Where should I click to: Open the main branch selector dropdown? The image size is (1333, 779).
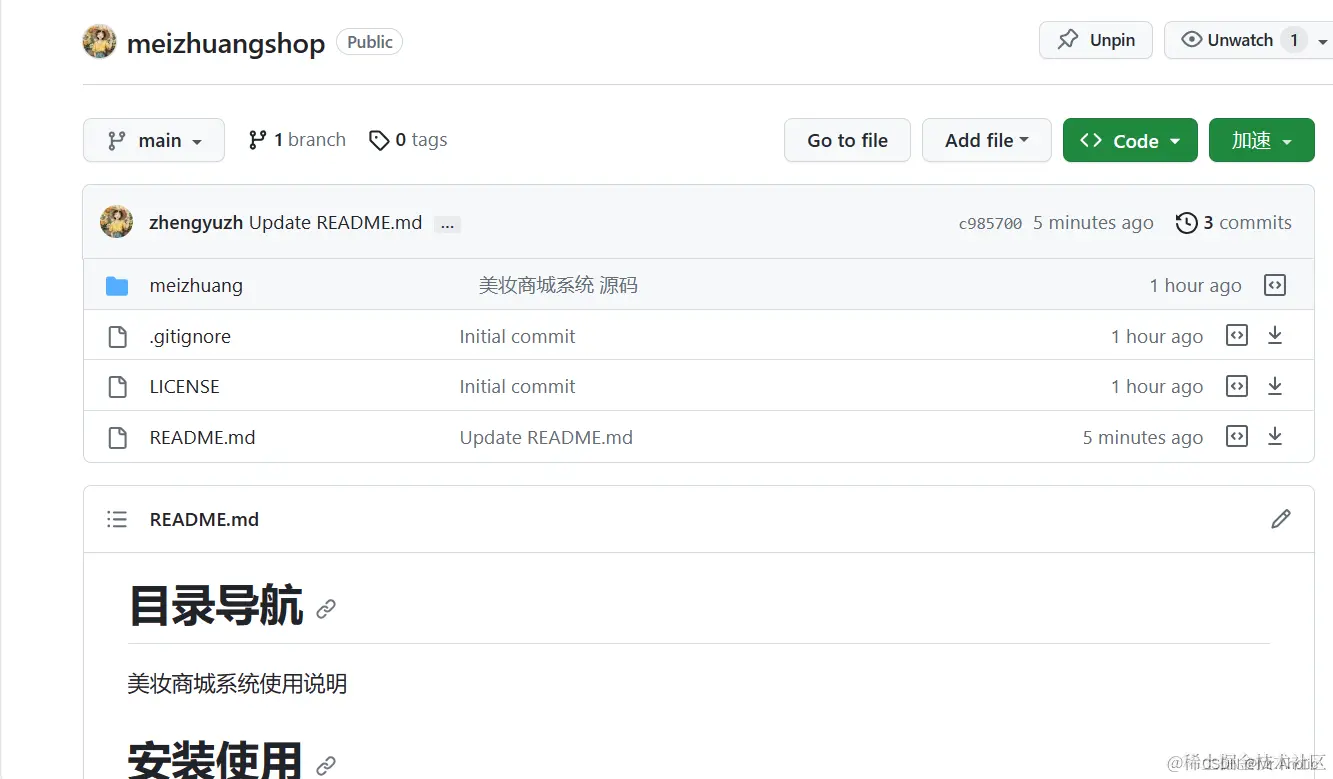pos(153,140)
